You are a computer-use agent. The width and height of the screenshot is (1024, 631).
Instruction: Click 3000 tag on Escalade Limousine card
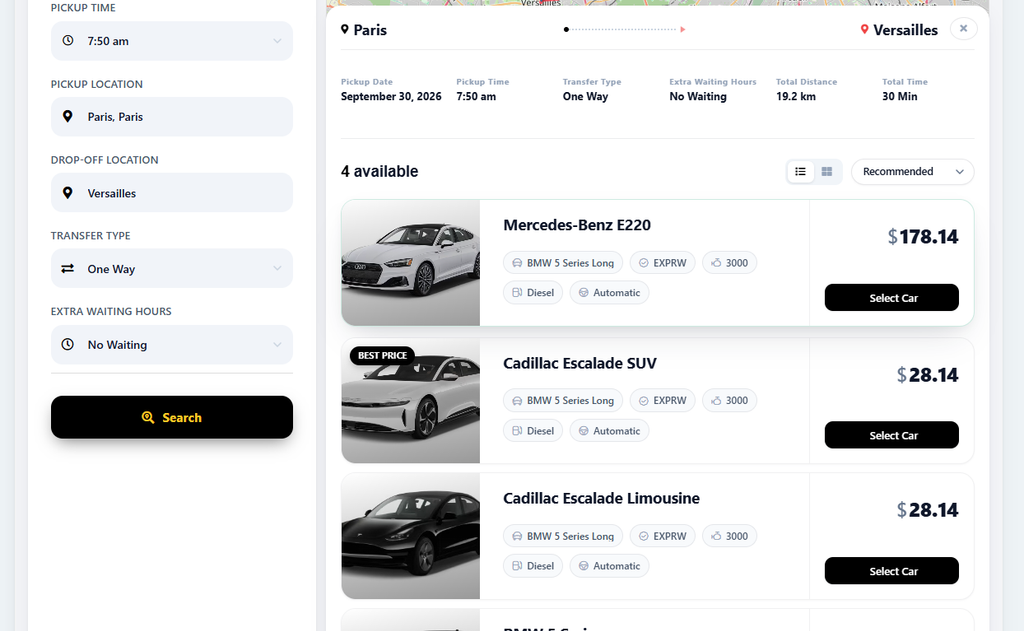click(729, 536)
